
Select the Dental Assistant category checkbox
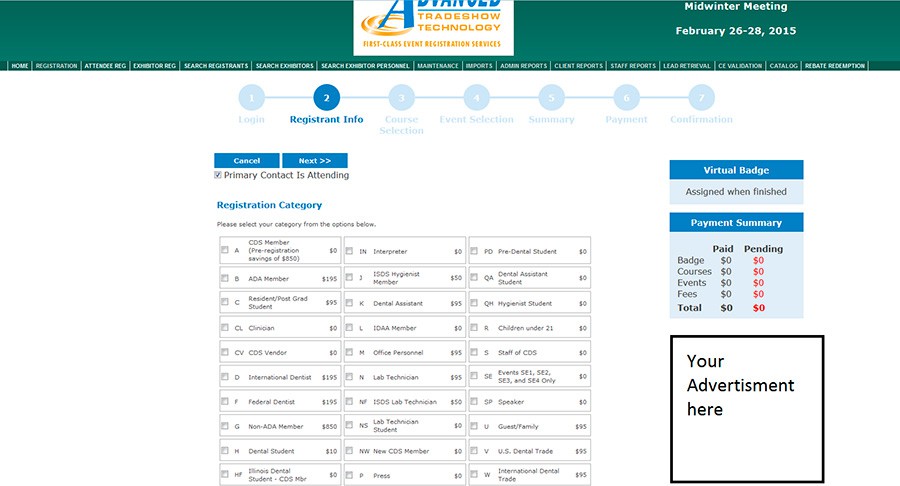point(350,303)
